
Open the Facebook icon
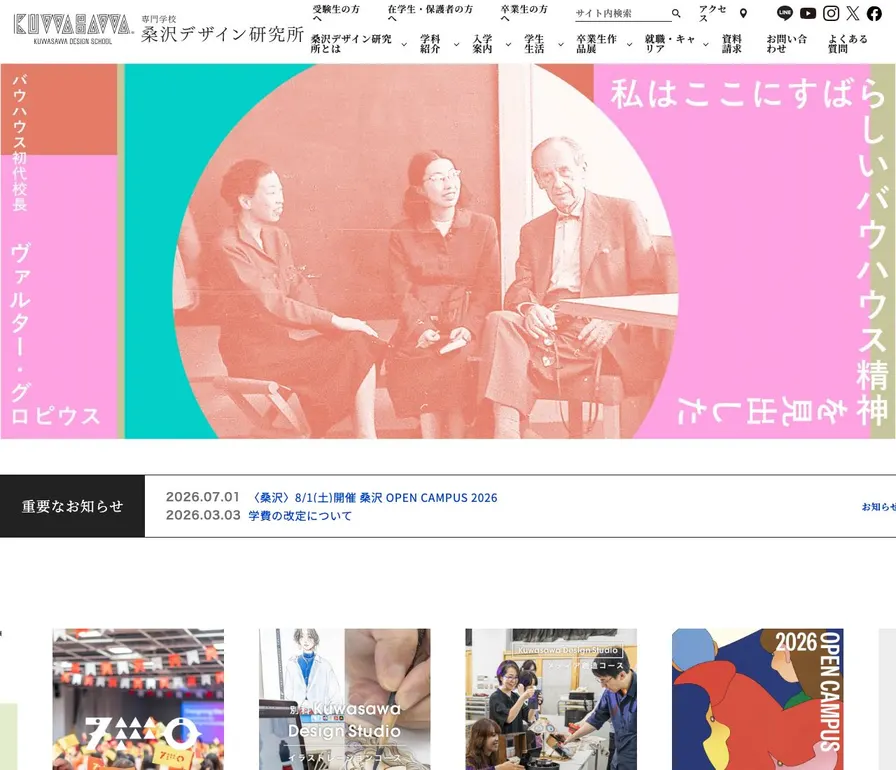click(874, 13)
